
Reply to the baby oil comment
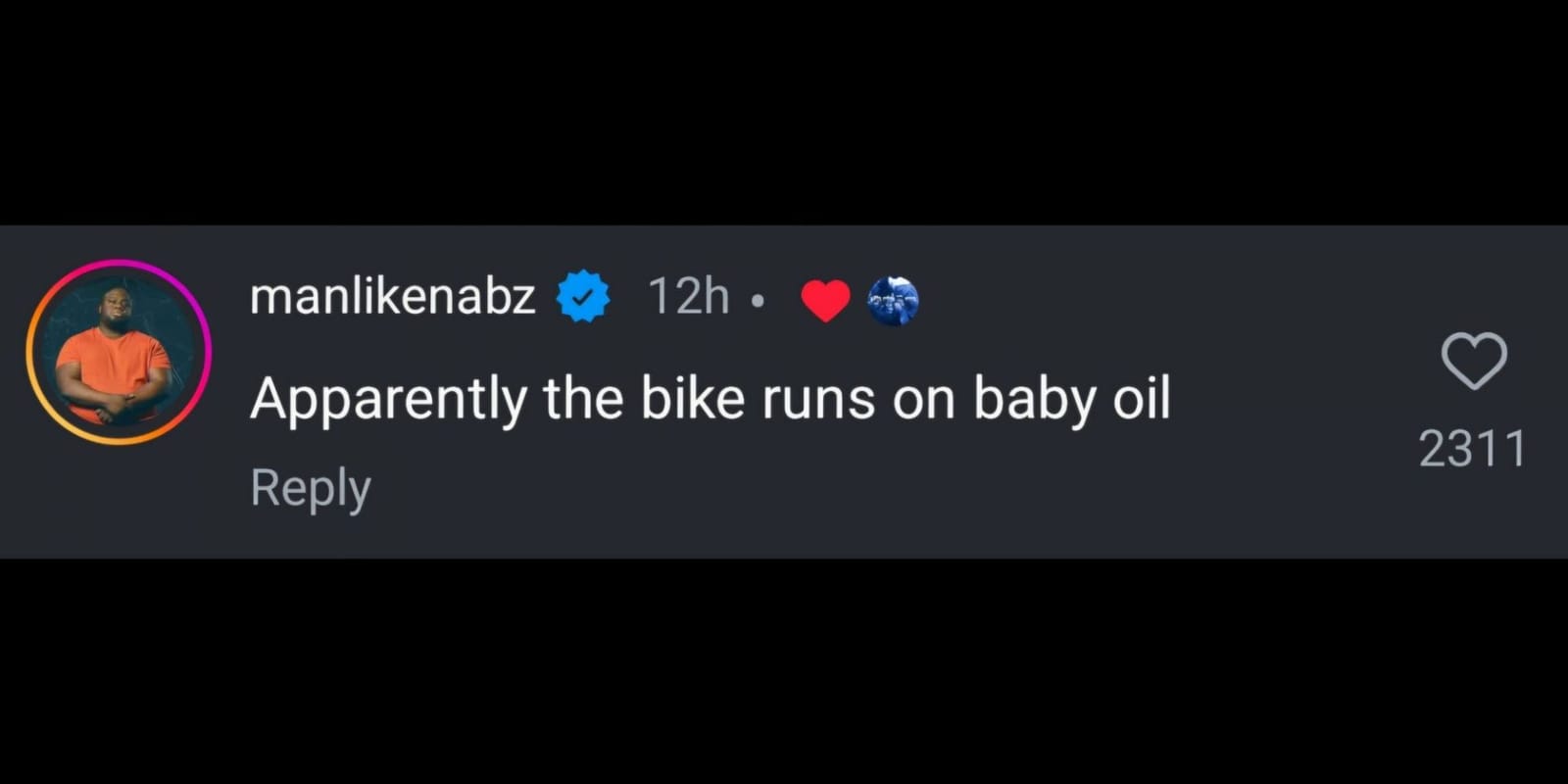click(311, 488)
